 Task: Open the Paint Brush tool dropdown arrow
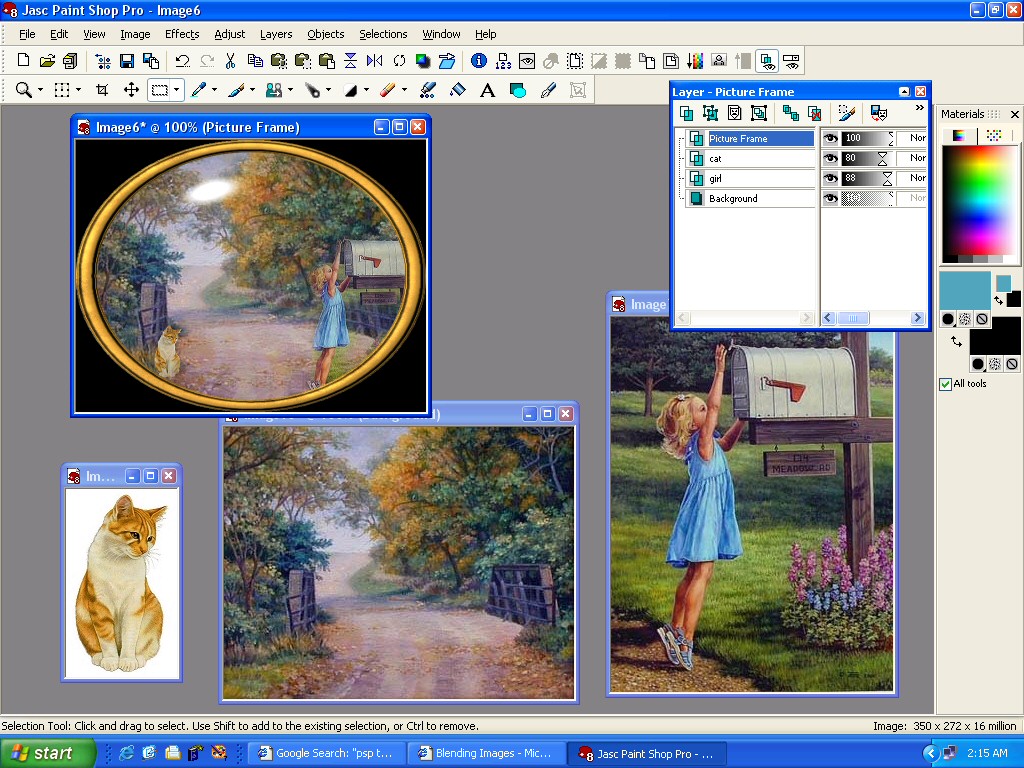(x=252, y=89)
